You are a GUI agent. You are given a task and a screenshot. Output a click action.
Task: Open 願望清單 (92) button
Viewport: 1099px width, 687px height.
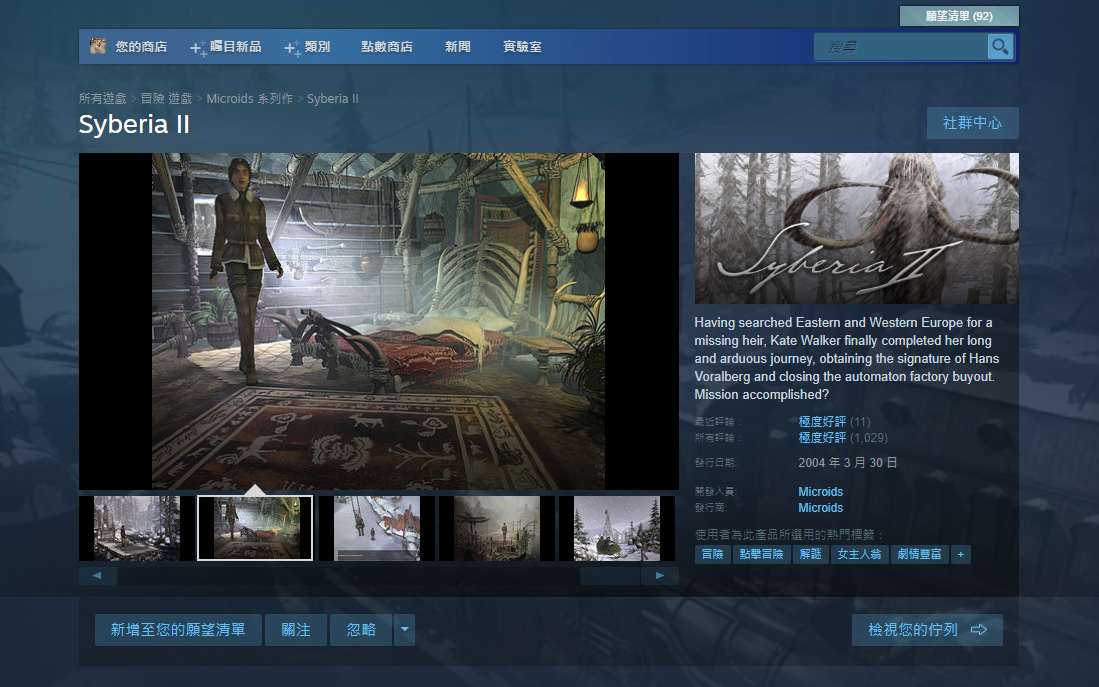click(x=959, y=15)
